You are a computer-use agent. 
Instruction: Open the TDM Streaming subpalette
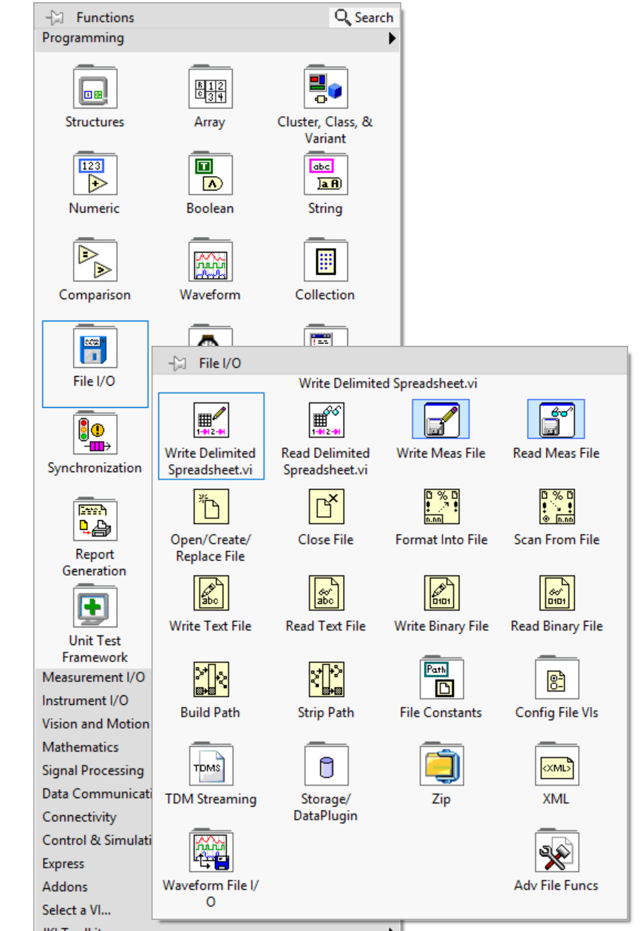click(211, 767)
